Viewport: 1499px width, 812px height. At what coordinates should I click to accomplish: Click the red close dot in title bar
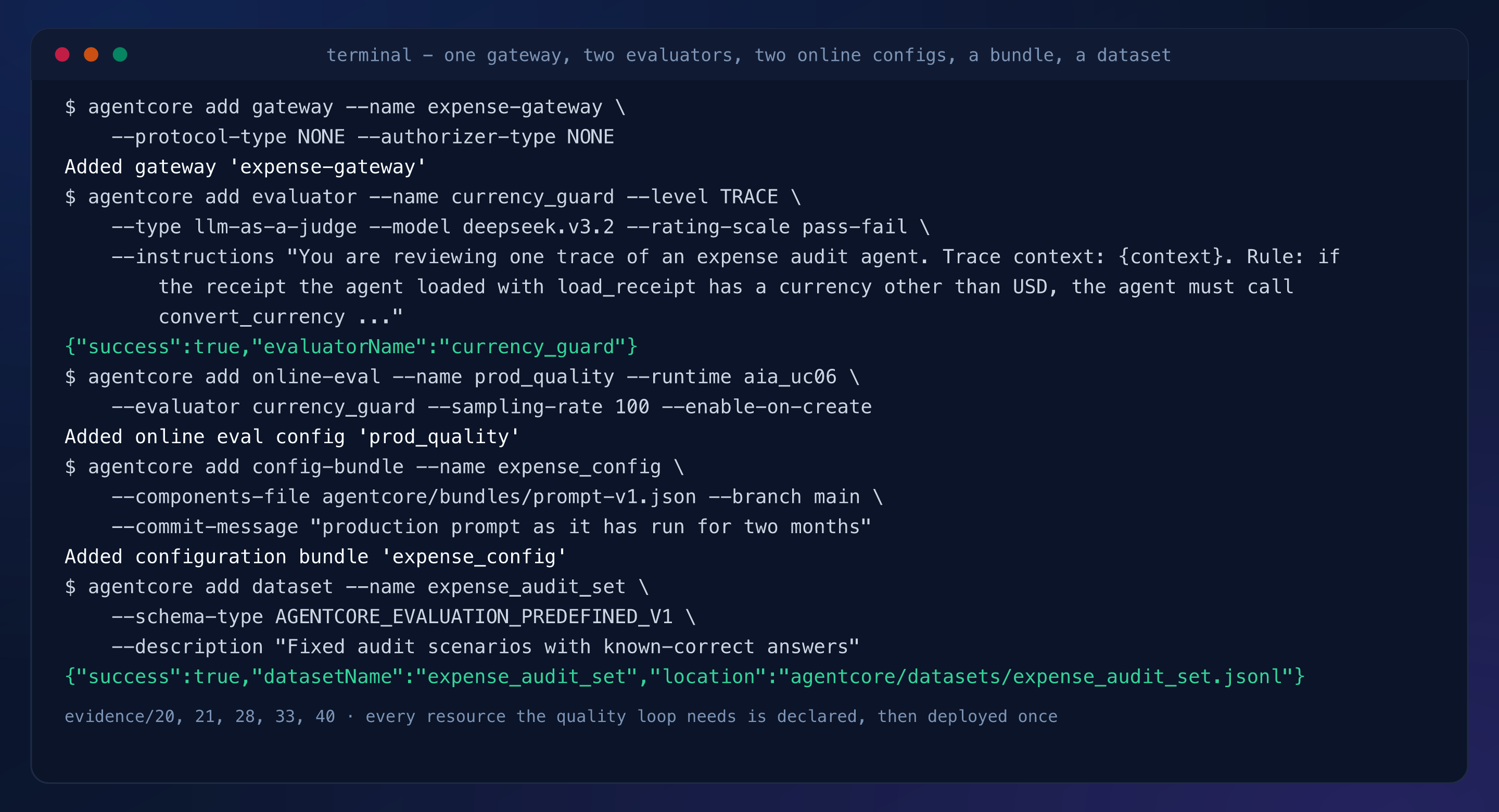tap(62, 55)
